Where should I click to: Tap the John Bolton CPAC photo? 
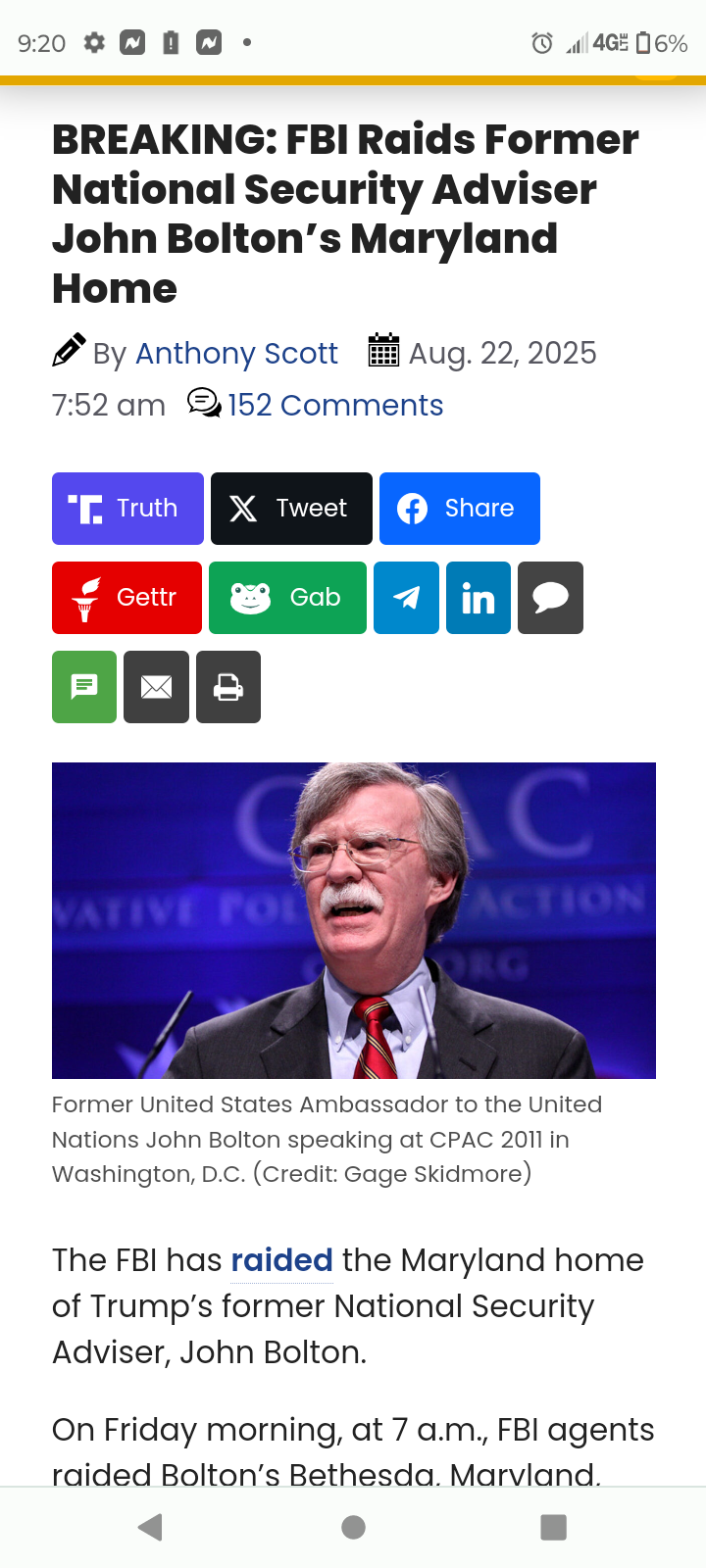click(x=354, y=920)
